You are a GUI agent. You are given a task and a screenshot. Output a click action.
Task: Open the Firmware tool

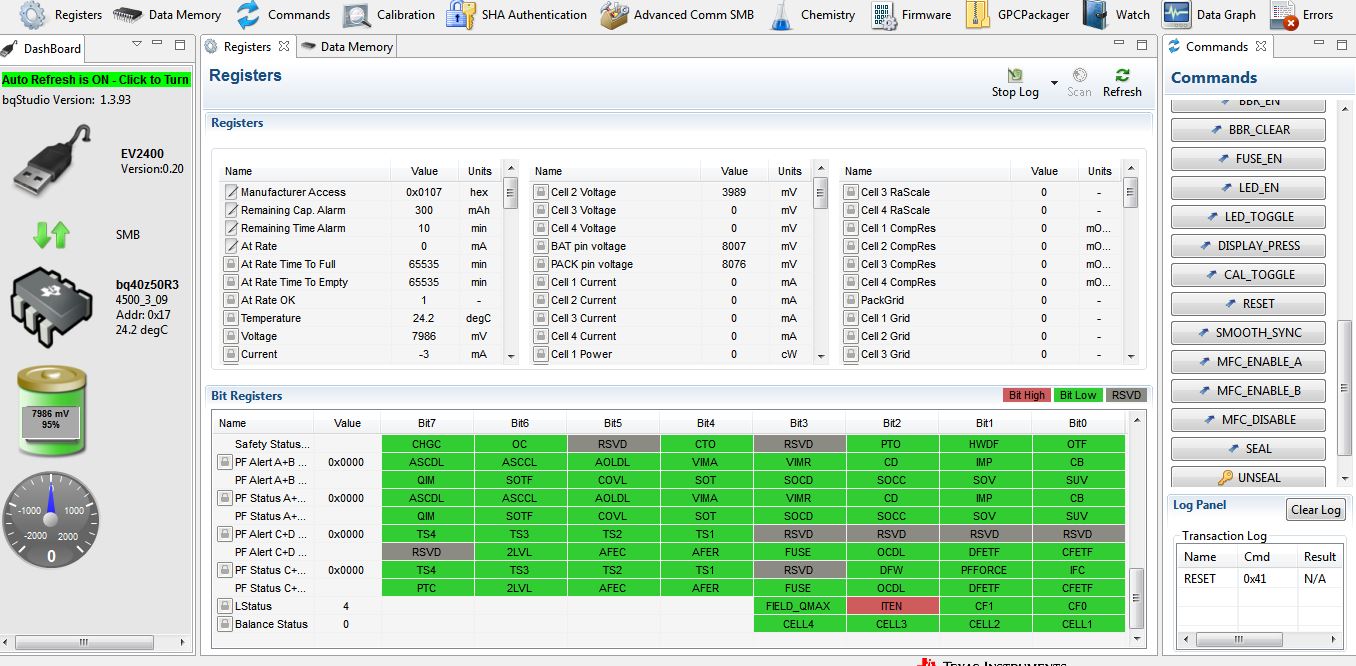tap(911, 15)
